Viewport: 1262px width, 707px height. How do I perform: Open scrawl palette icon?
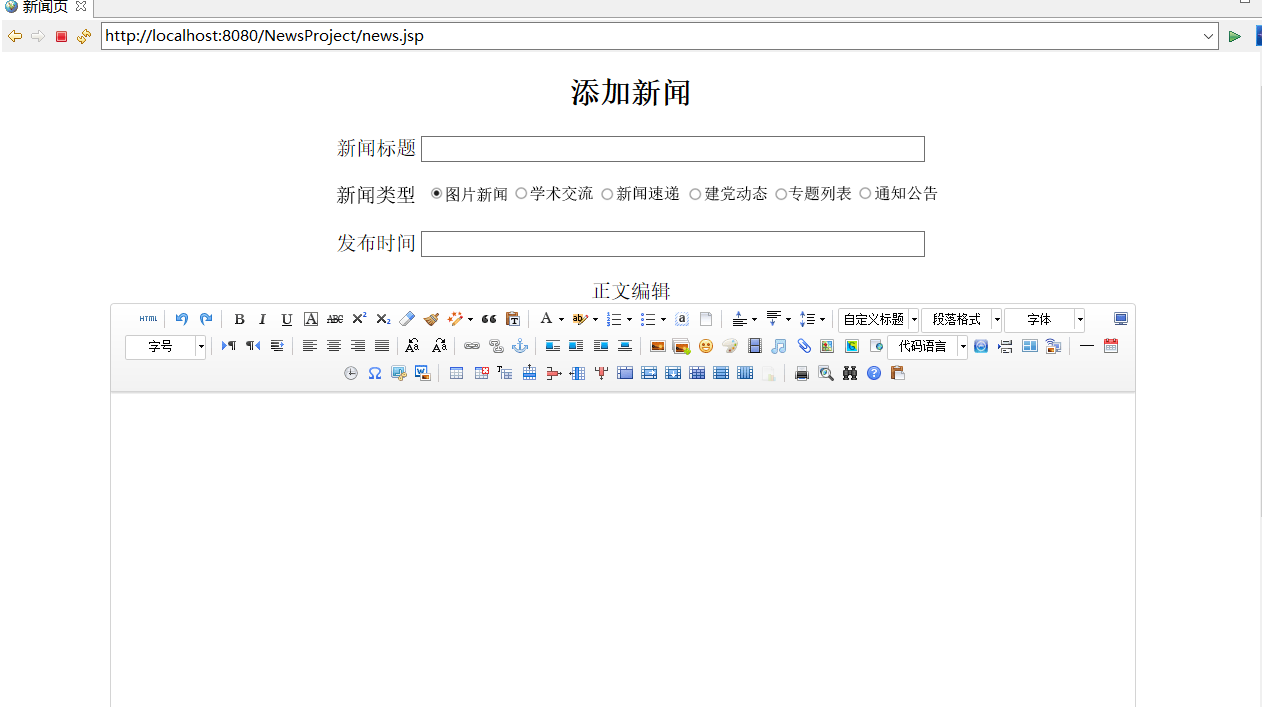730,346
